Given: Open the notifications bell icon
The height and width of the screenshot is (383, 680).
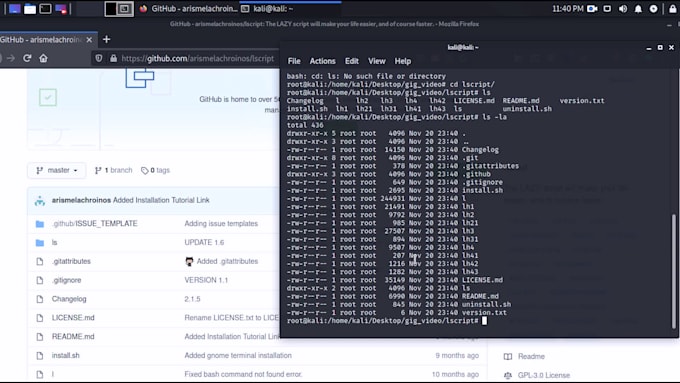Looking at the screenshot, I should point(638,9).
